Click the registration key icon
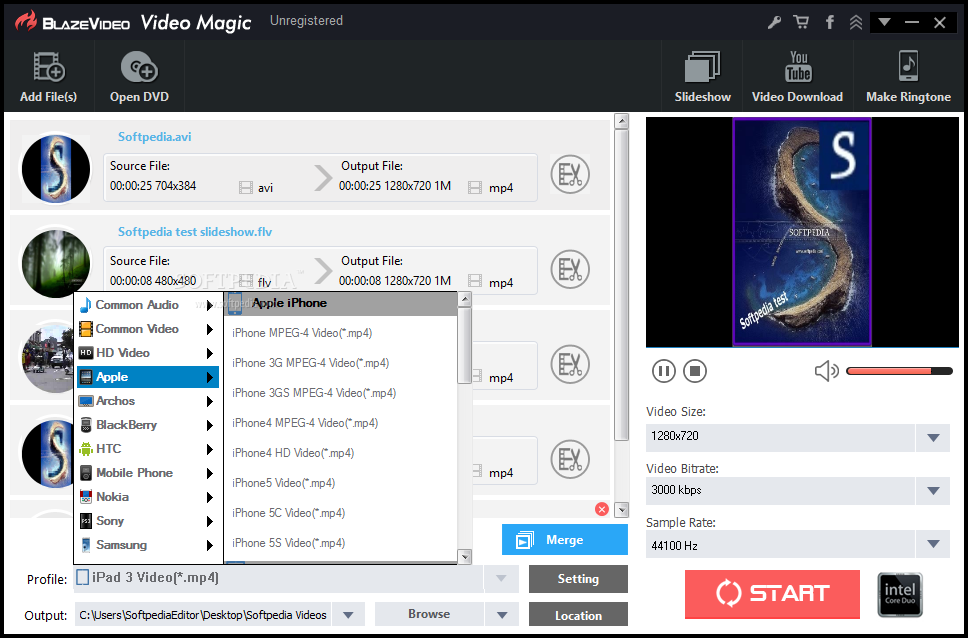968x638 pixels. coord(774,23)
